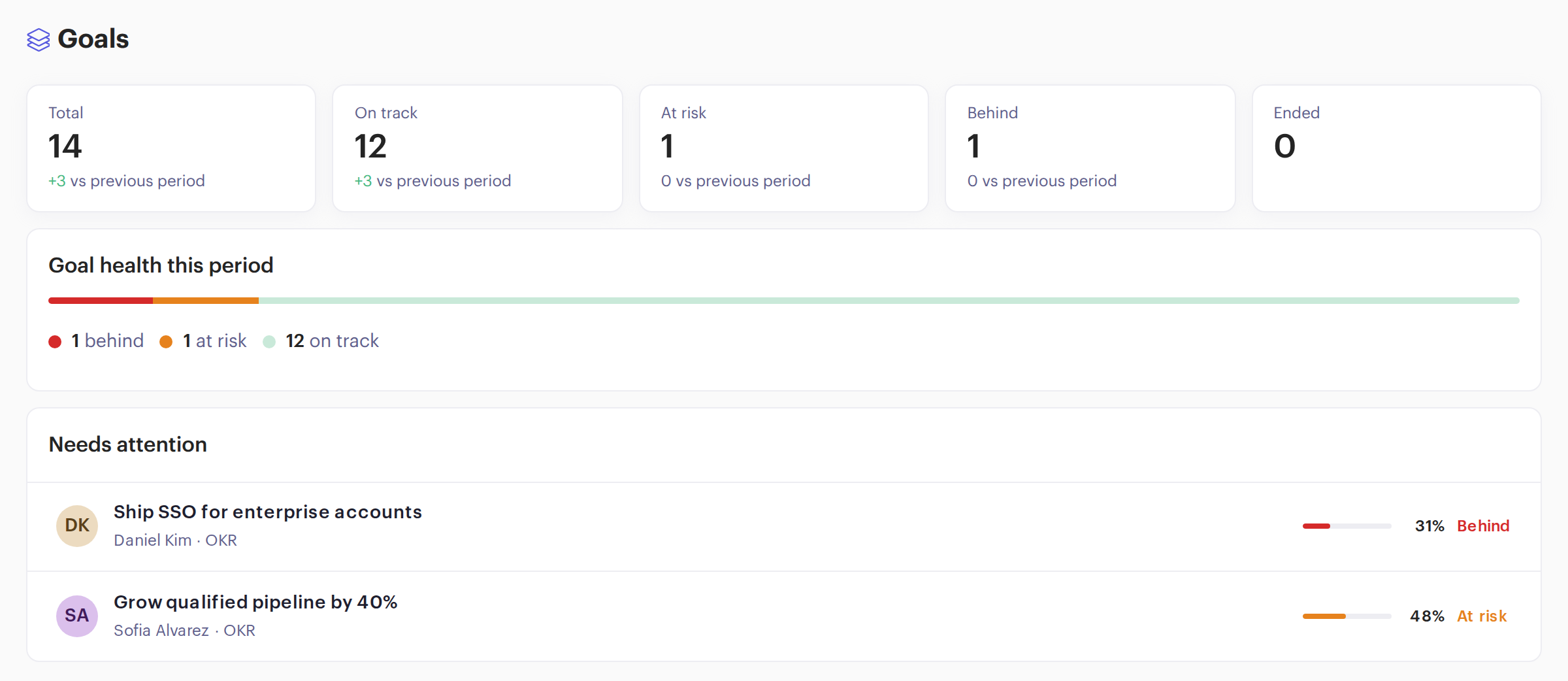Click the '1 behind' legend label
The width and height of the screenshot is (1568, 681).
(108, 341)
